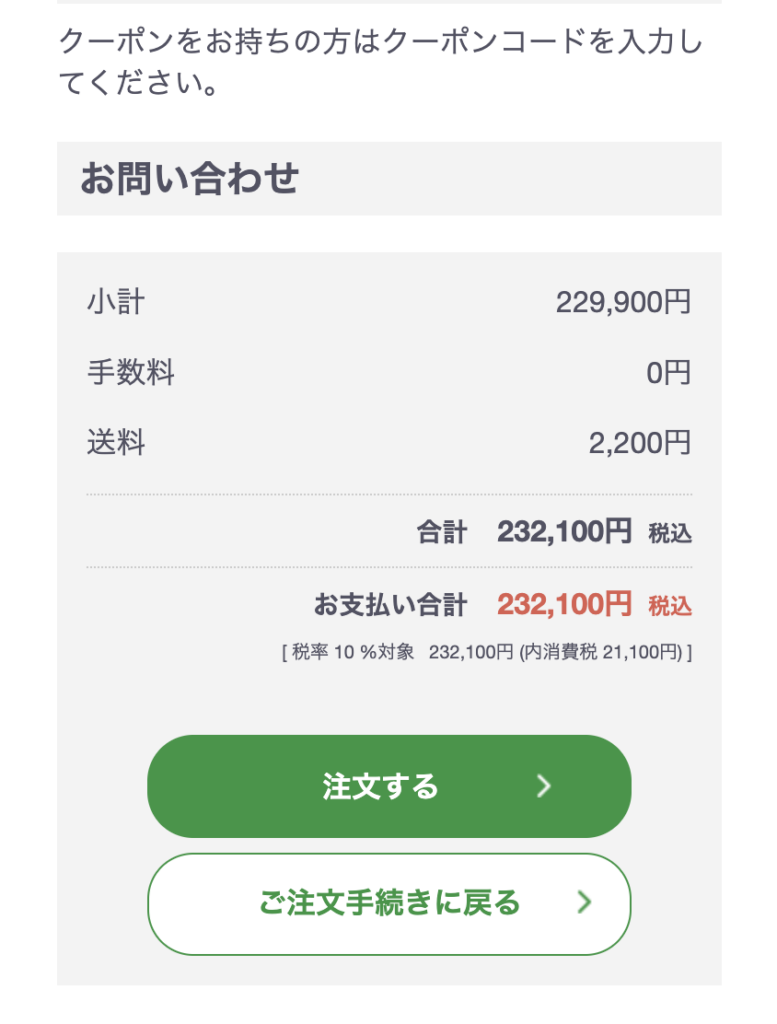Viewport: 777px width, 1024px height.
Task: Click the black 232,100円 total amount
Action: [564, 532]
